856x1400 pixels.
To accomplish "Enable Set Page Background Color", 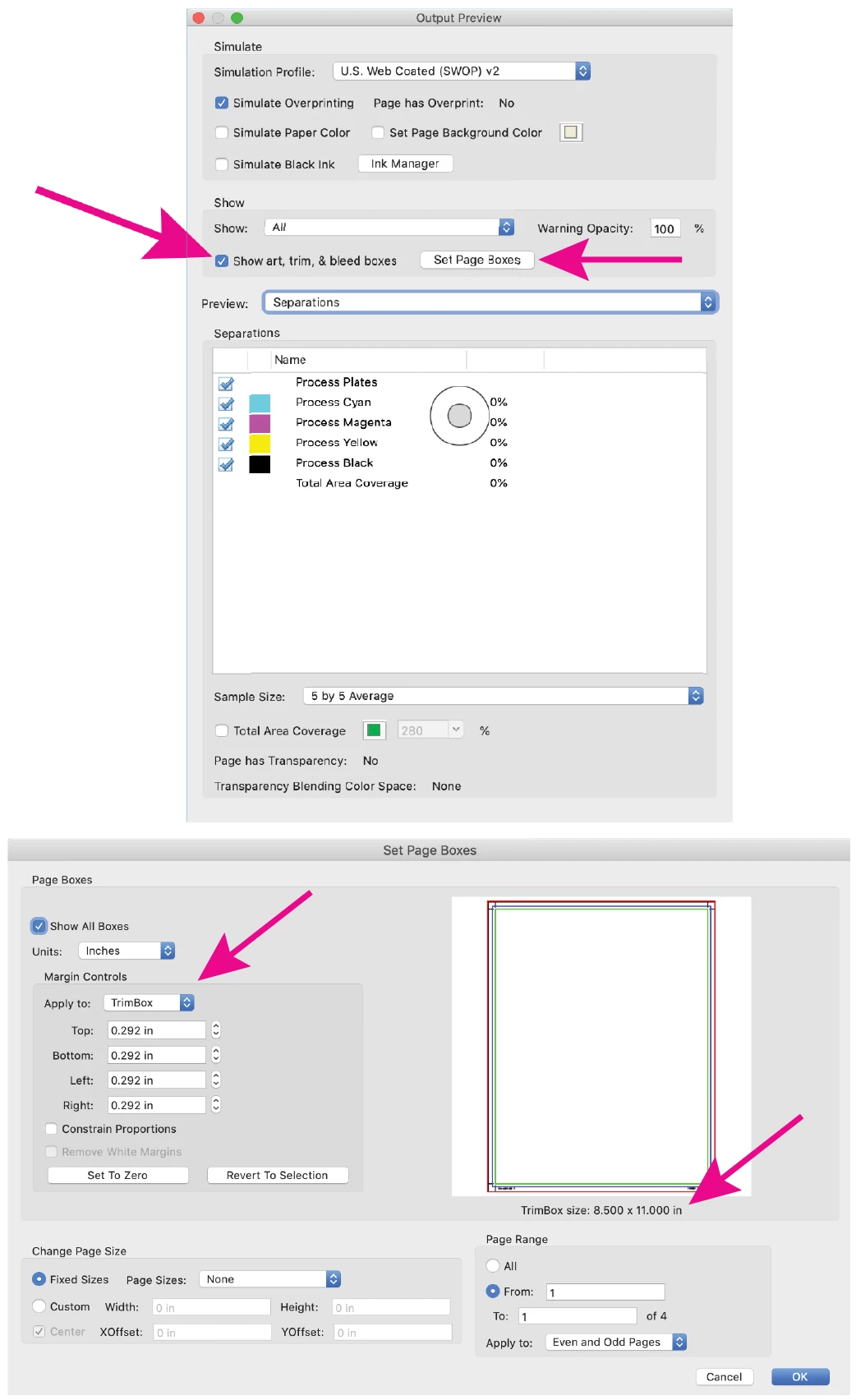I will (378, 132).
